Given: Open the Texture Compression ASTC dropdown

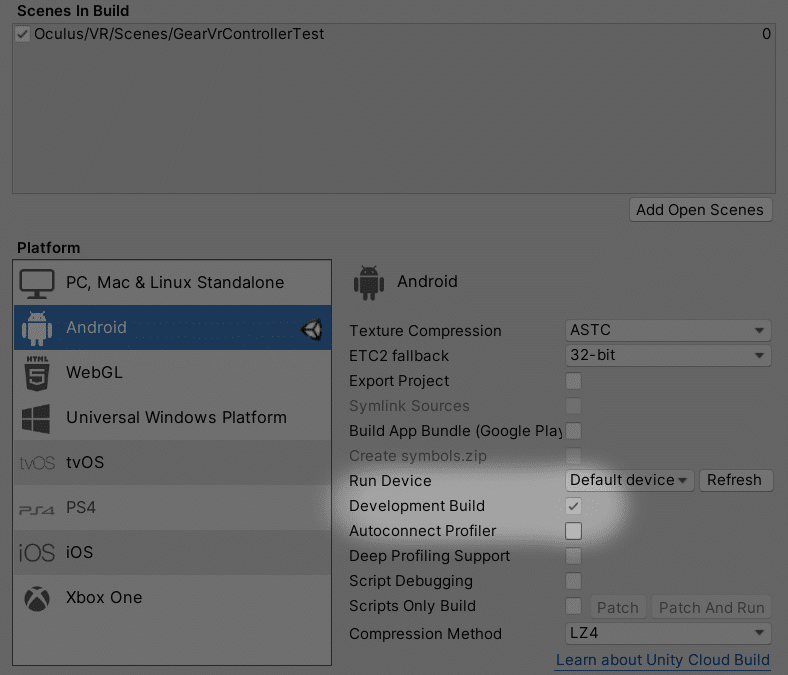Looking at the screenshot, I should [x=668, y=331].
